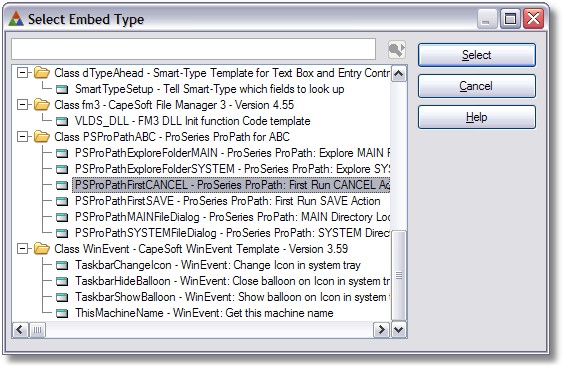564x369 pixels.
Task: Click template icon beside PSProPathExploreFolderSYSTEM
Action: click(62, 169)
